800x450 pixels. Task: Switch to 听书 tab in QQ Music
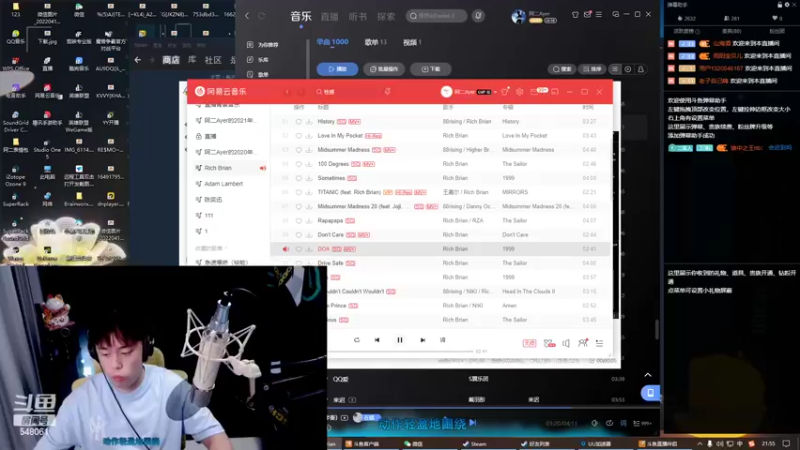[x=358, y=16]
